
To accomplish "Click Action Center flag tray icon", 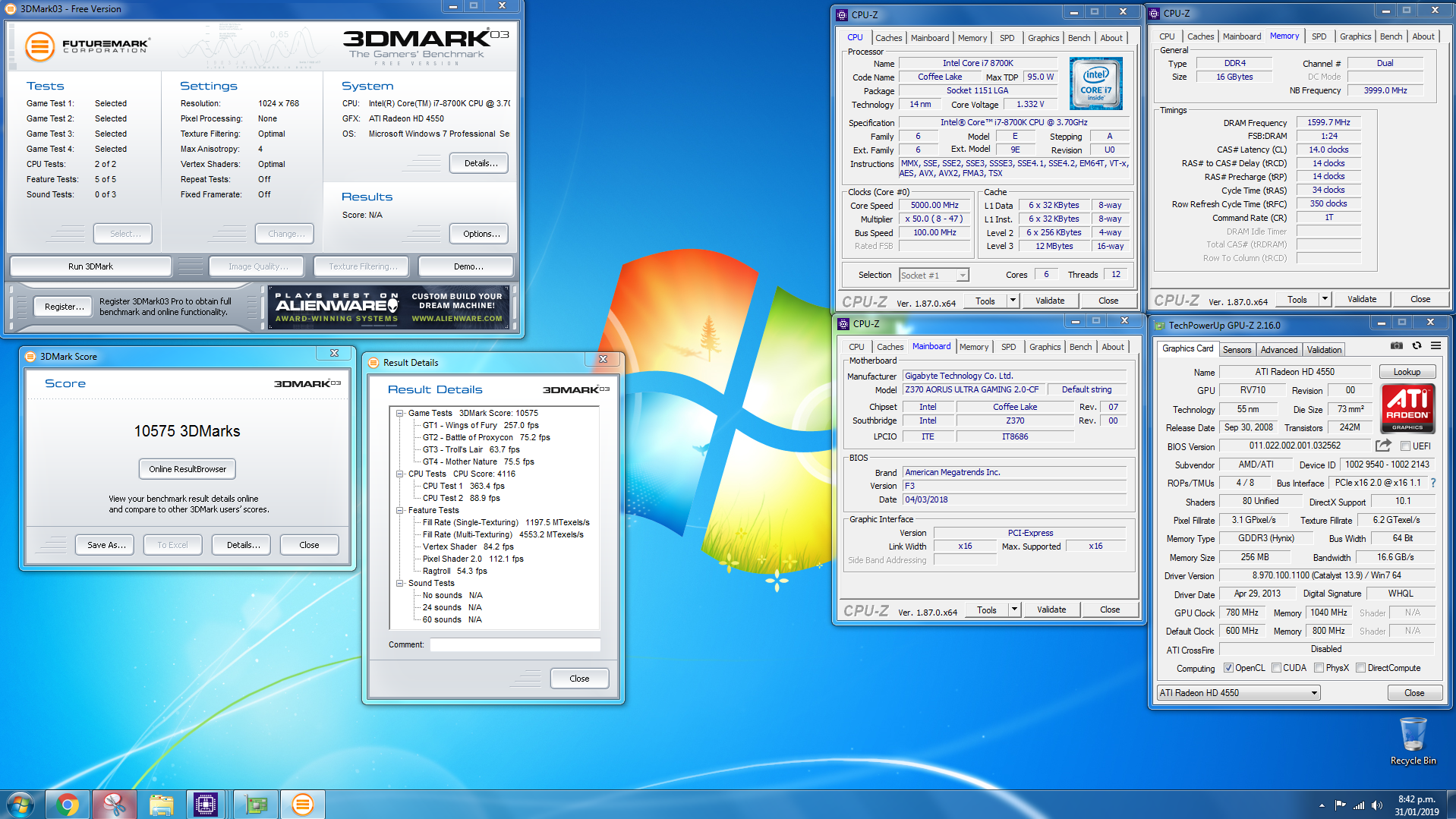I will point(1340,805).
